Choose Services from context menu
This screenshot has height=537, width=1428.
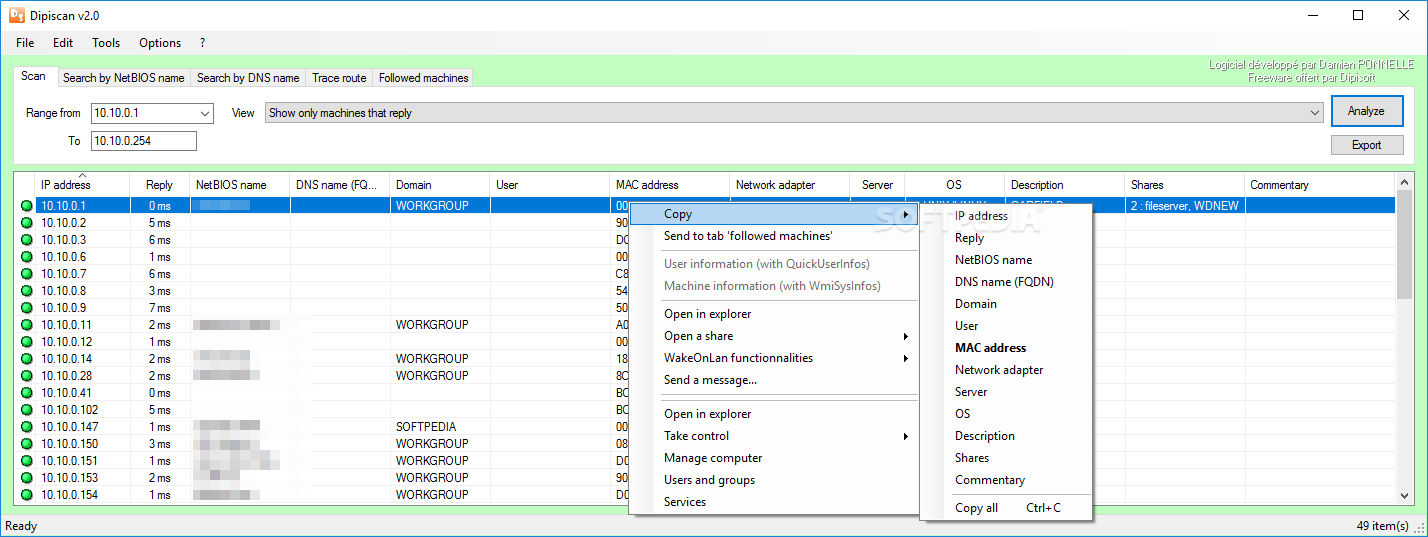(x=774, y=502)
